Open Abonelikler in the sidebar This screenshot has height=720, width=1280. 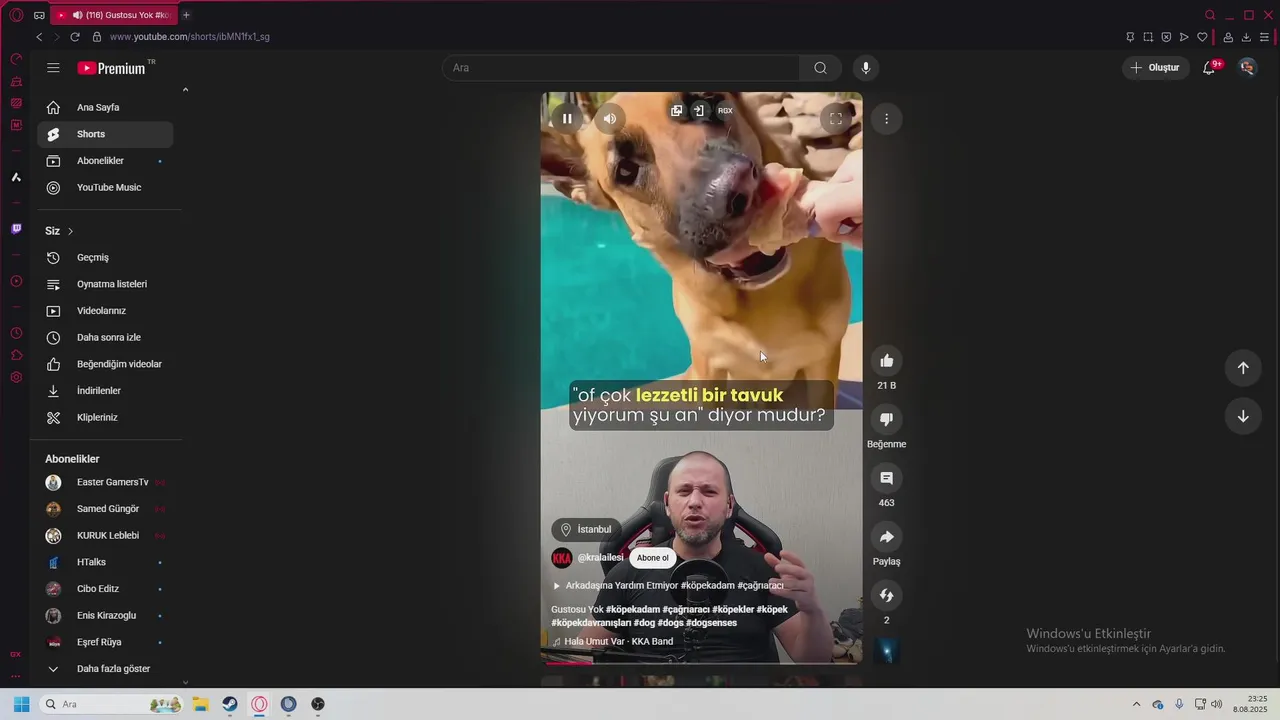click(105, 161)
